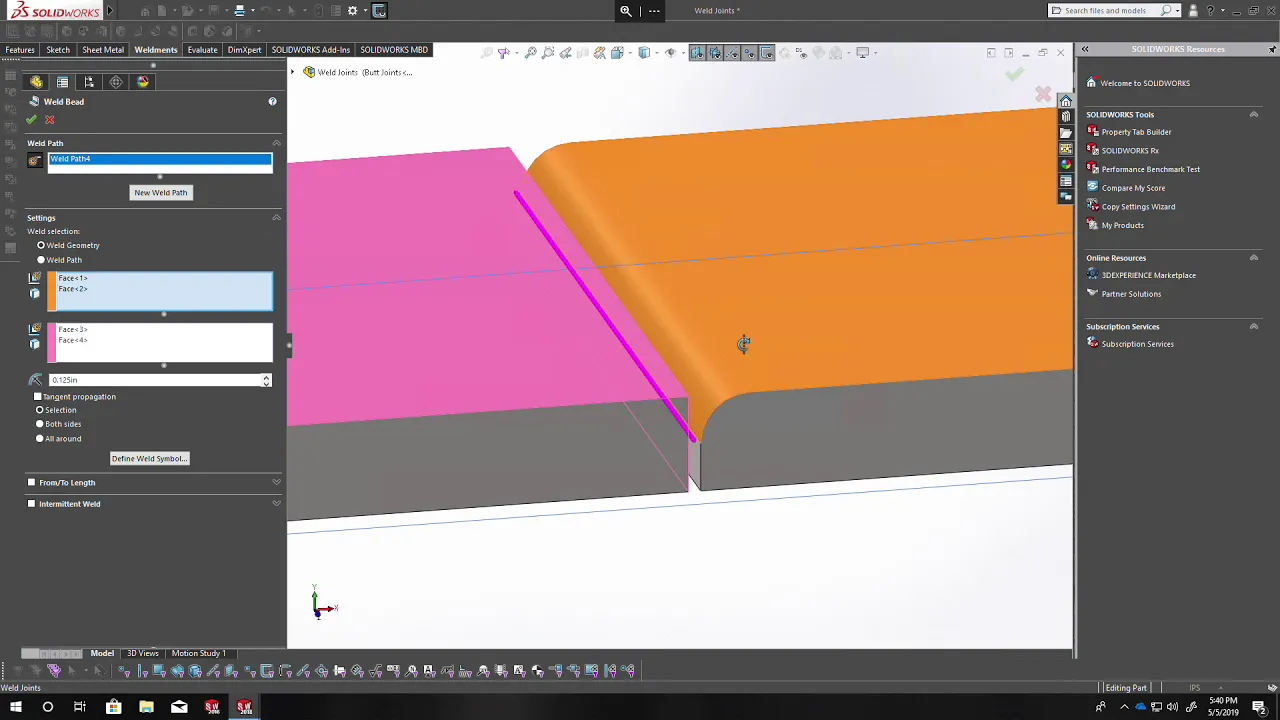Expand the From/To Length section chevron

click(x=276, y=483)
